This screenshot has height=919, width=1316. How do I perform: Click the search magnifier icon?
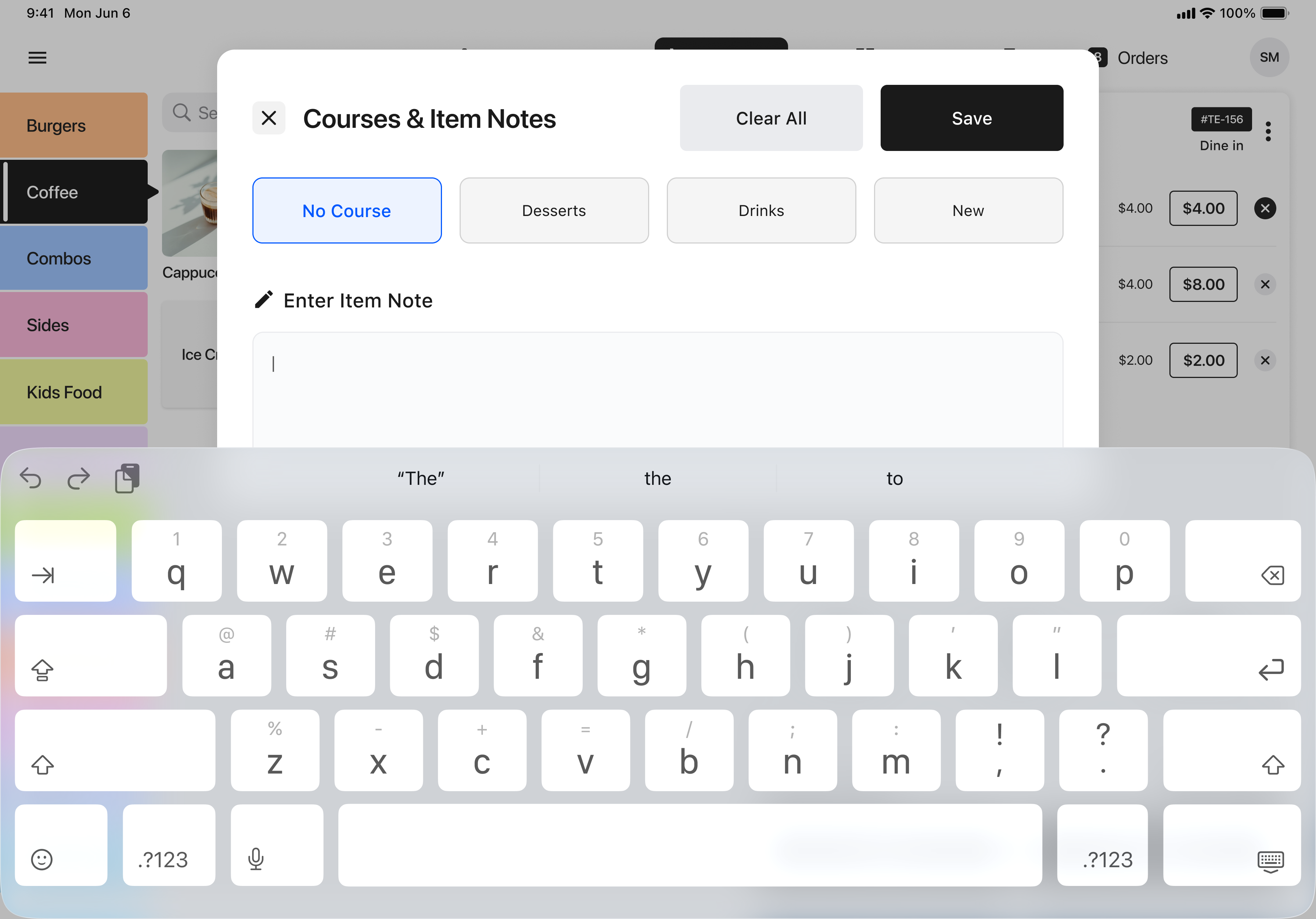(x=181, y=112)
